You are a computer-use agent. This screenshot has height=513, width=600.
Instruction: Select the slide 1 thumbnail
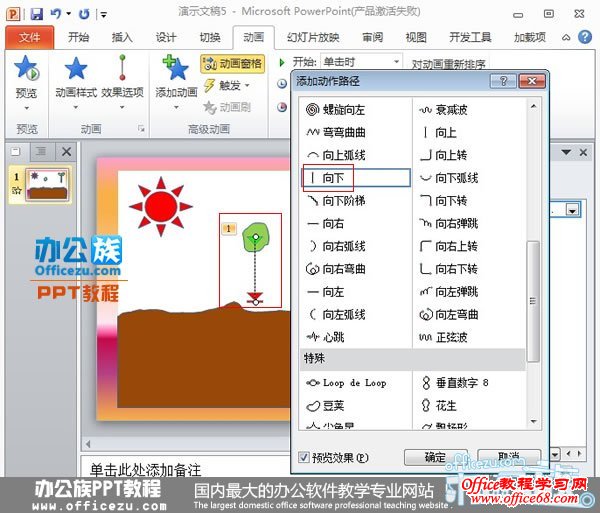coord(47,185)
